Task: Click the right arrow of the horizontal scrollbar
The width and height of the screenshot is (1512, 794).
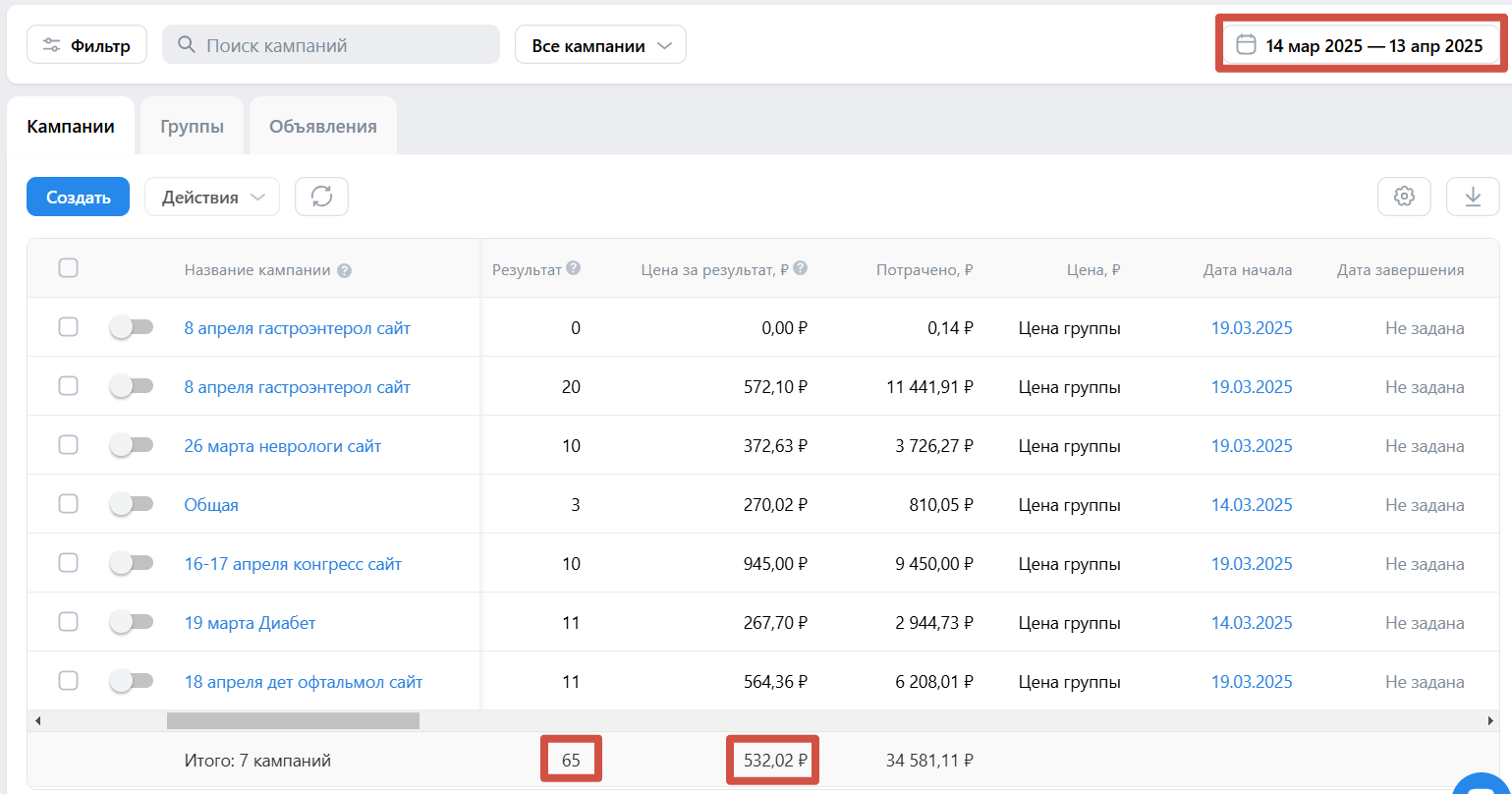Action: tap(1489, 721)
